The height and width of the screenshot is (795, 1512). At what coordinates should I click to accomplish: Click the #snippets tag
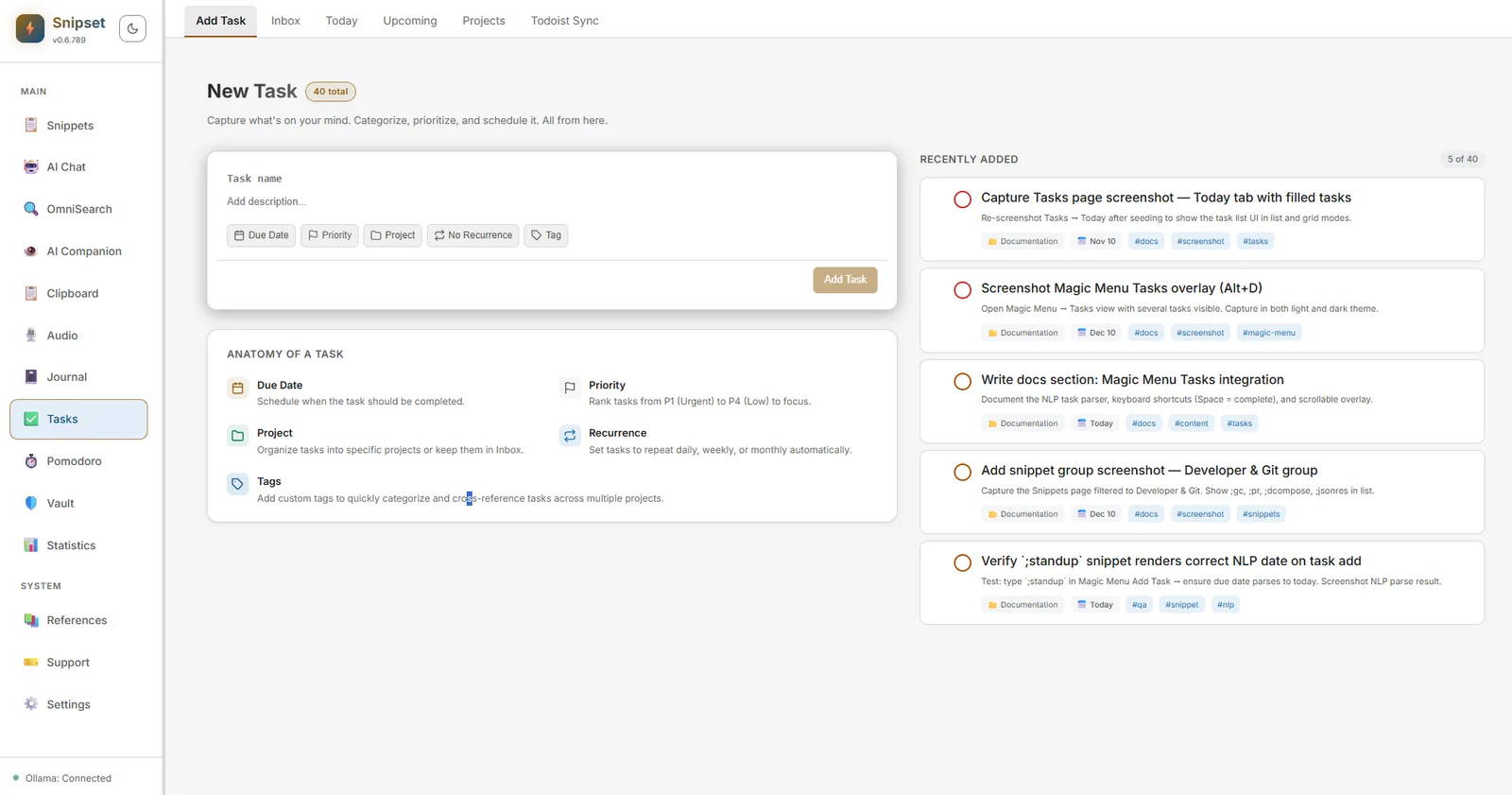click(x=1262, y=514)
